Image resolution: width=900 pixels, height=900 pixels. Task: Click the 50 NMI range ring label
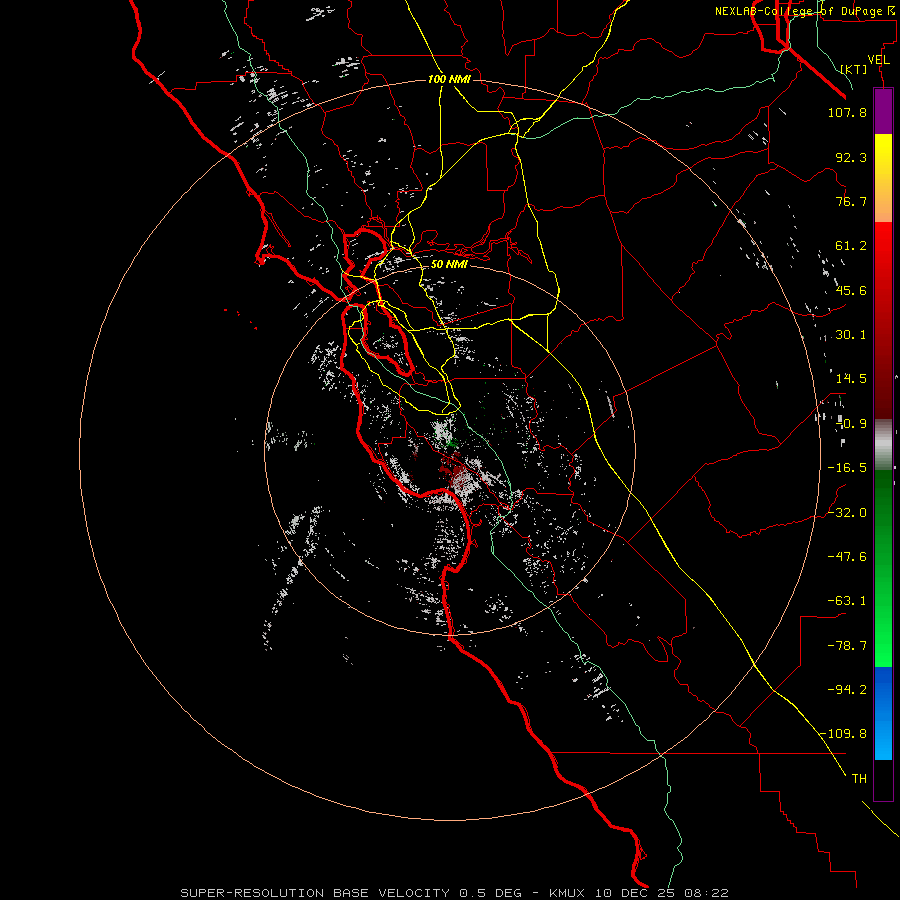tap(449, 264)
